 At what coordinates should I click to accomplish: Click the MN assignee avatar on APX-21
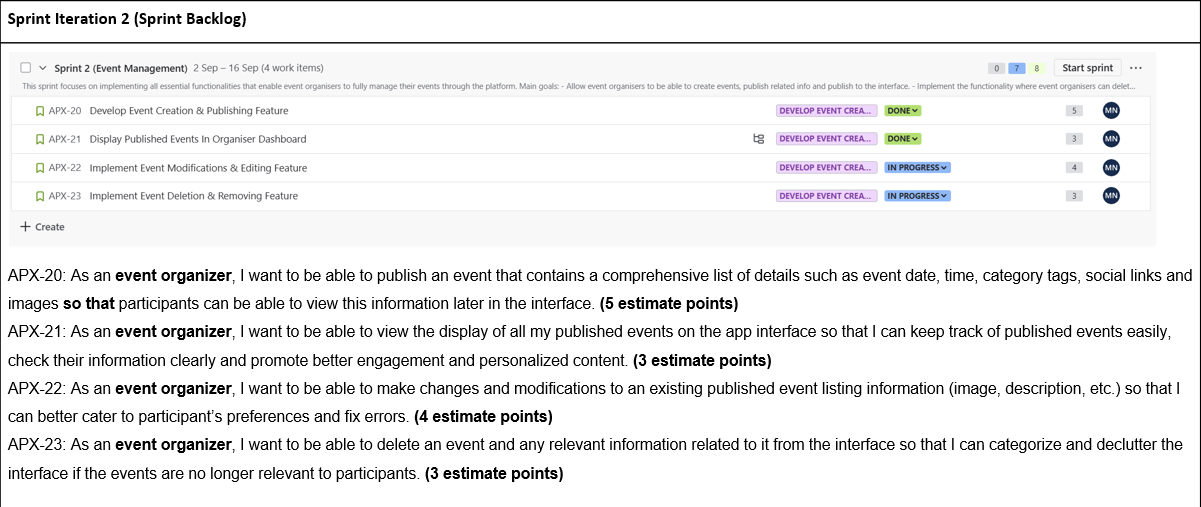point(1111,139)
